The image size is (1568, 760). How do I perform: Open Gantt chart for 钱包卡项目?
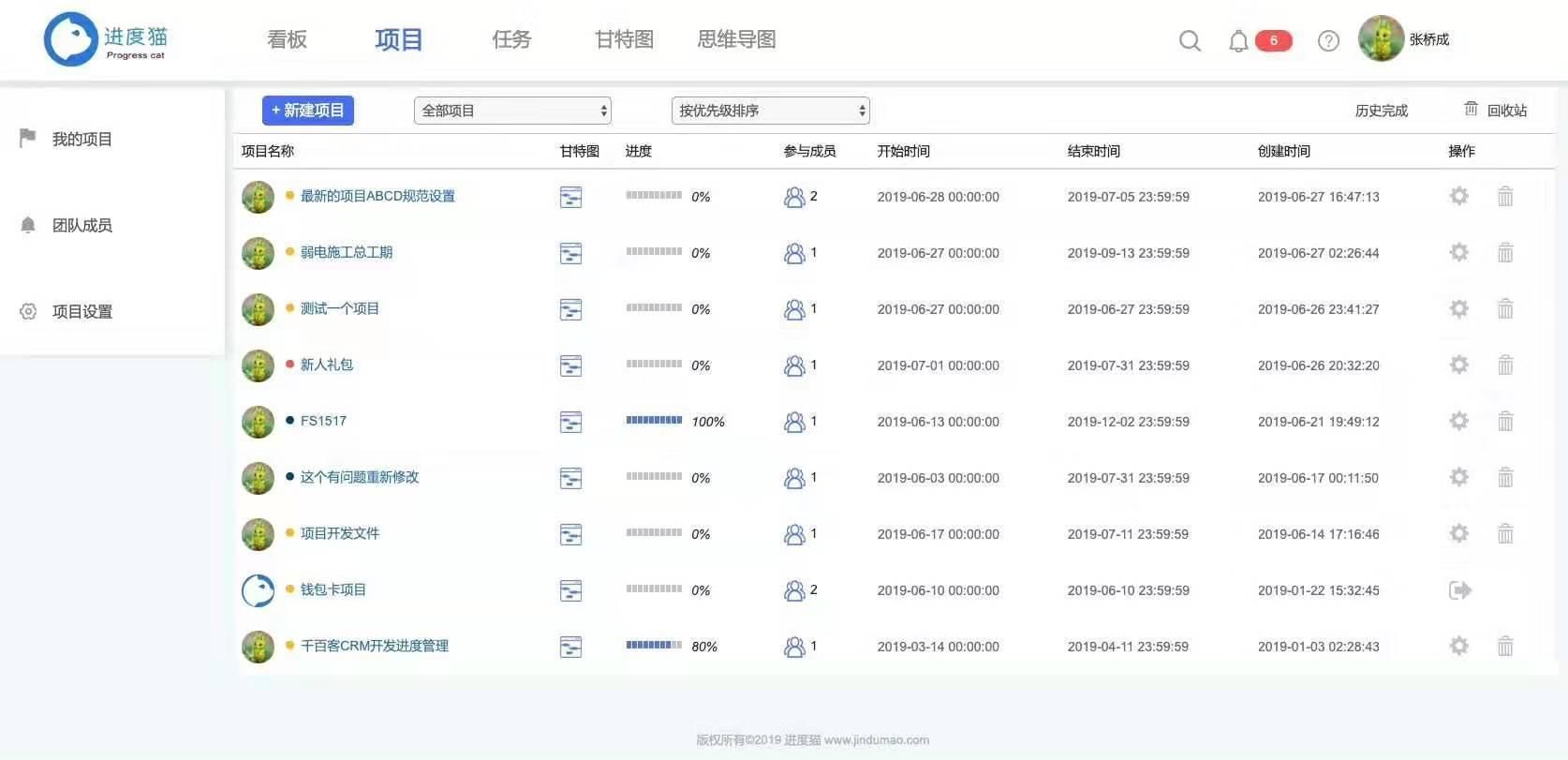coord(570,590)
